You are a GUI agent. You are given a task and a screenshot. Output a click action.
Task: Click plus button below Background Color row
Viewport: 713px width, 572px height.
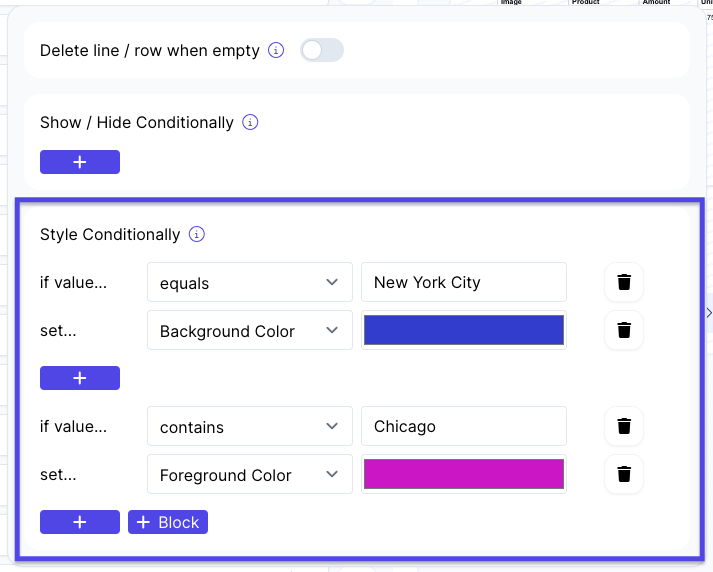pyautogui.click(x=80, y=378)
